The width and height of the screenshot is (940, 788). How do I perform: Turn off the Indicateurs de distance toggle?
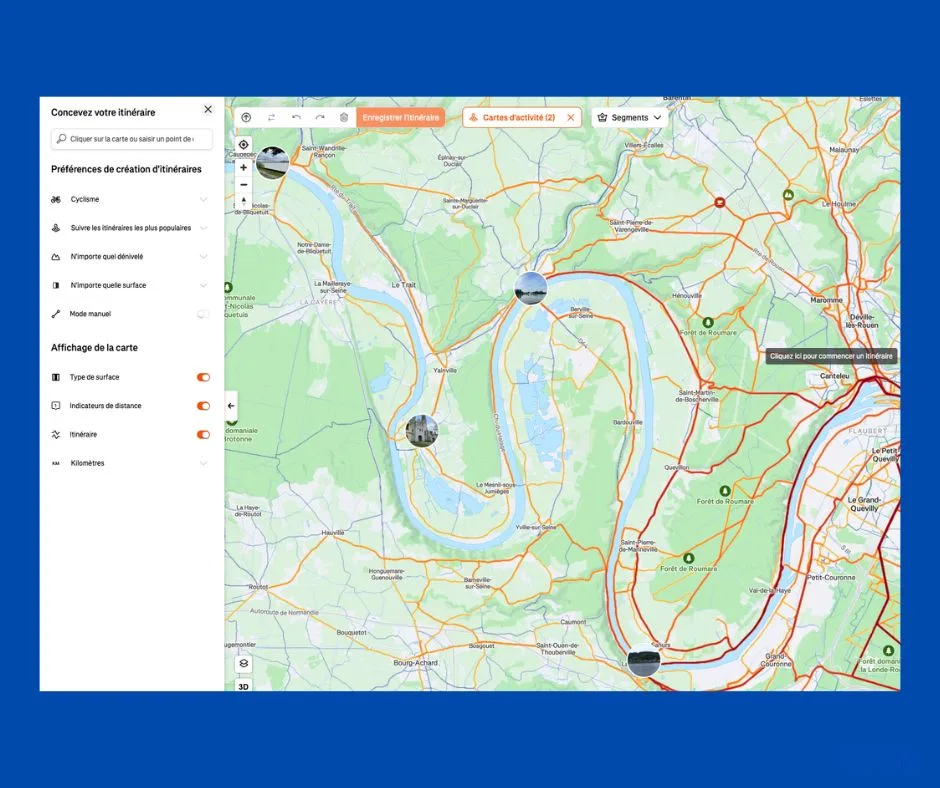tap(203, 406)
